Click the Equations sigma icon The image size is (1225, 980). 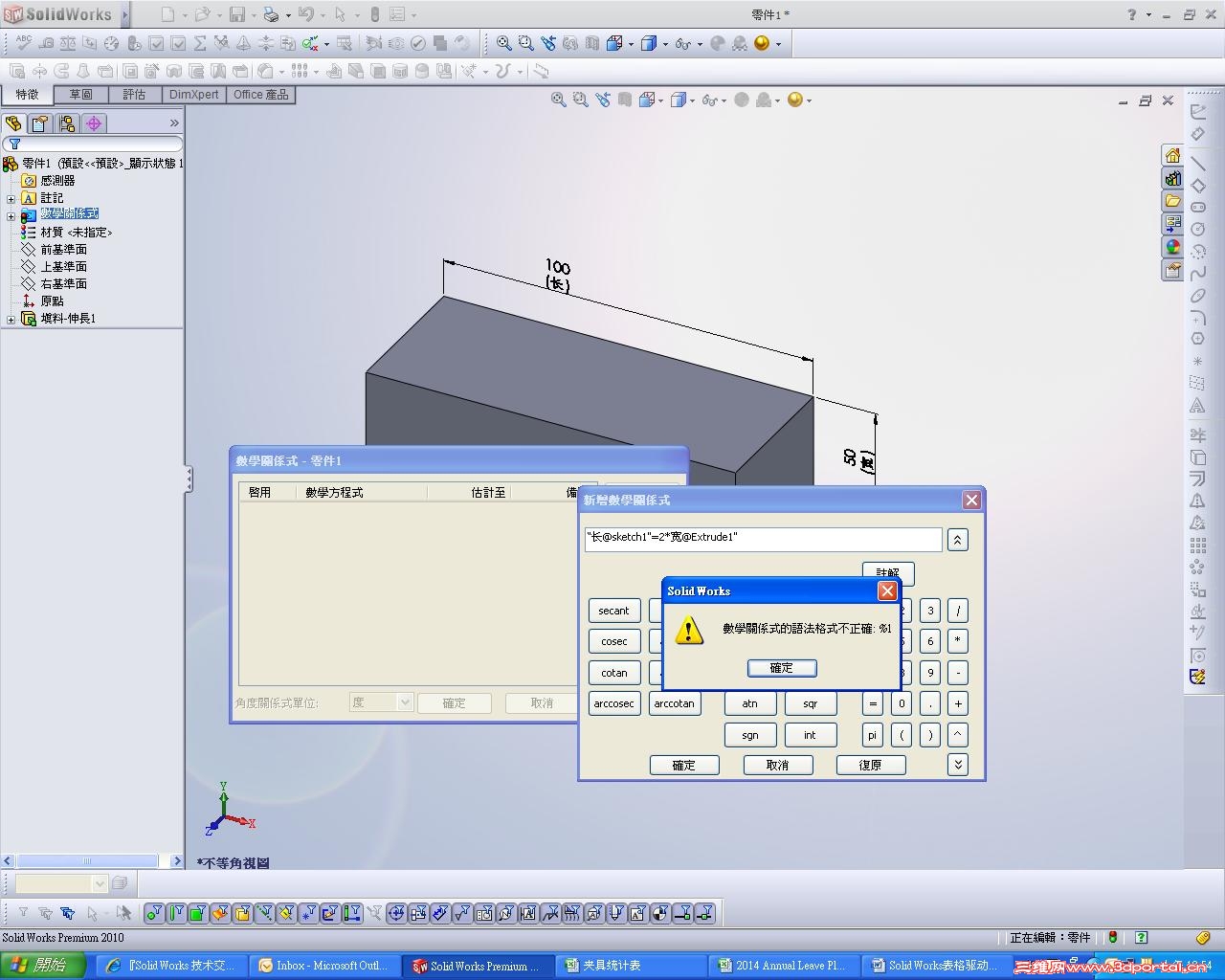pyautogui.click(x=200, y=43)
